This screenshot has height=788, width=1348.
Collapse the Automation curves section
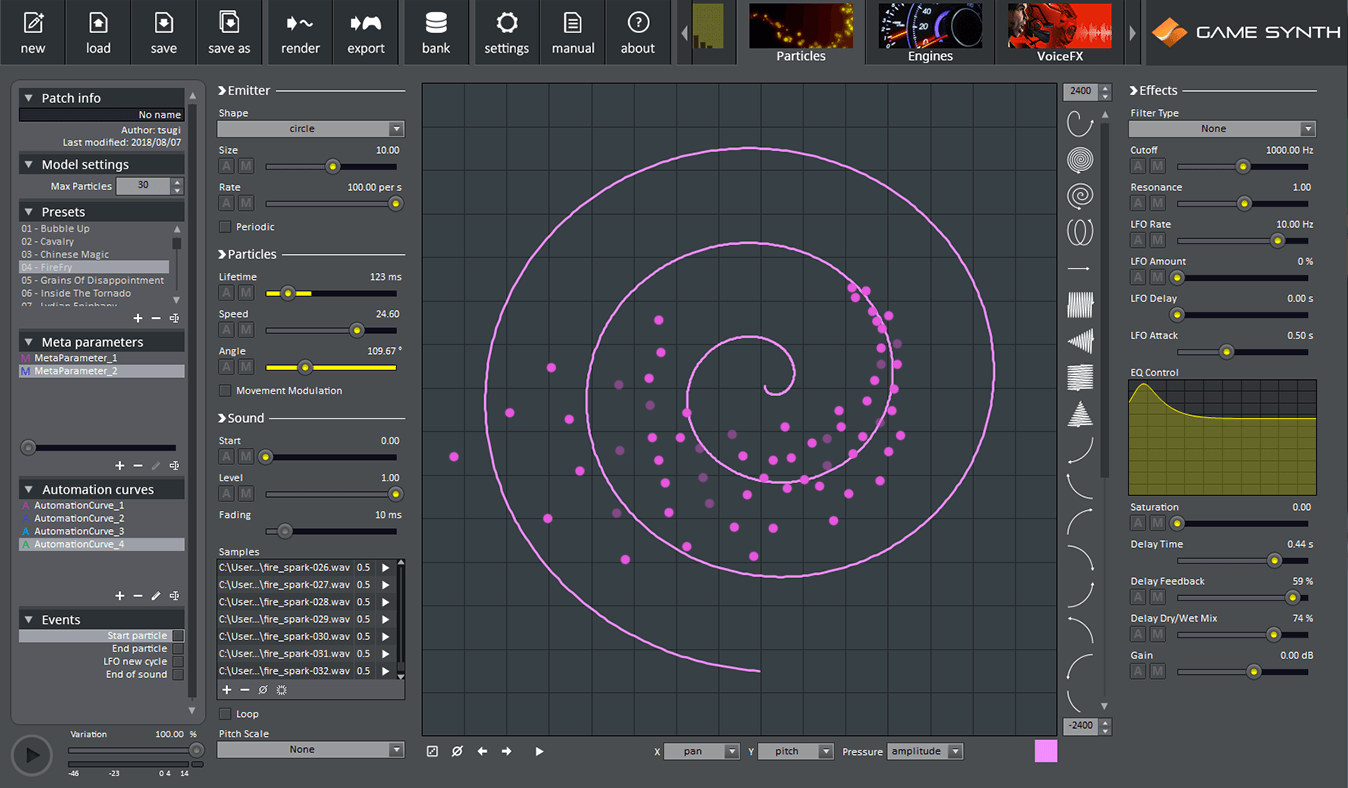(x=28, y=490)
